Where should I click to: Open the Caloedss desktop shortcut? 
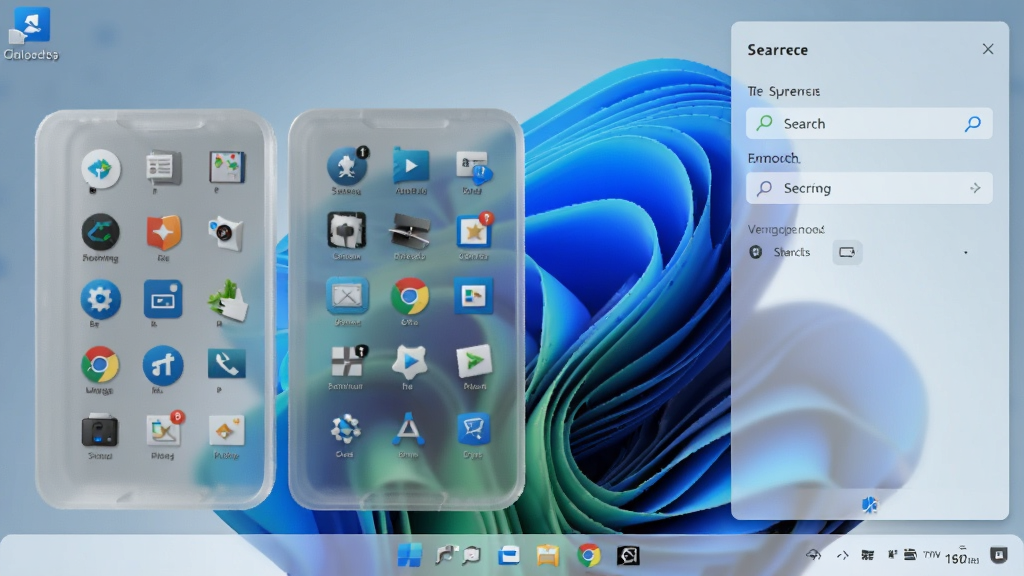(31, 33)
